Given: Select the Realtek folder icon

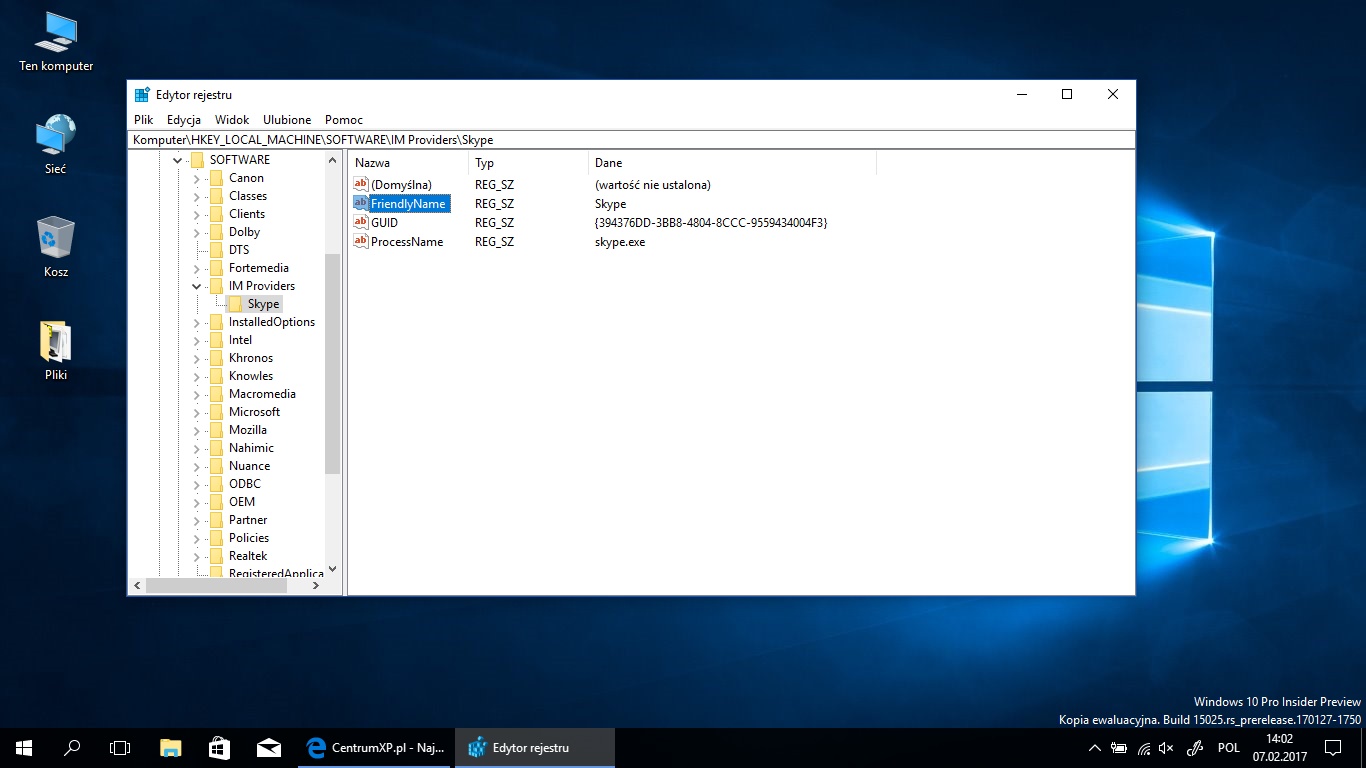Looking at the screenshot, I should (216, 556).
